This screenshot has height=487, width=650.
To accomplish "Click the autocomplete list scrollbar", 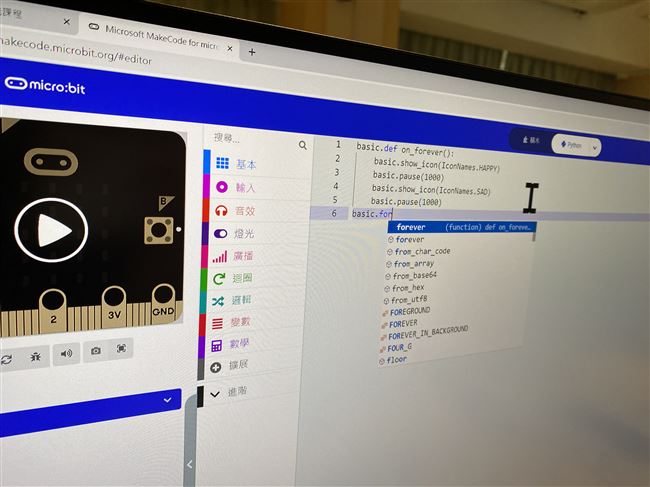I will coord(534,237).
